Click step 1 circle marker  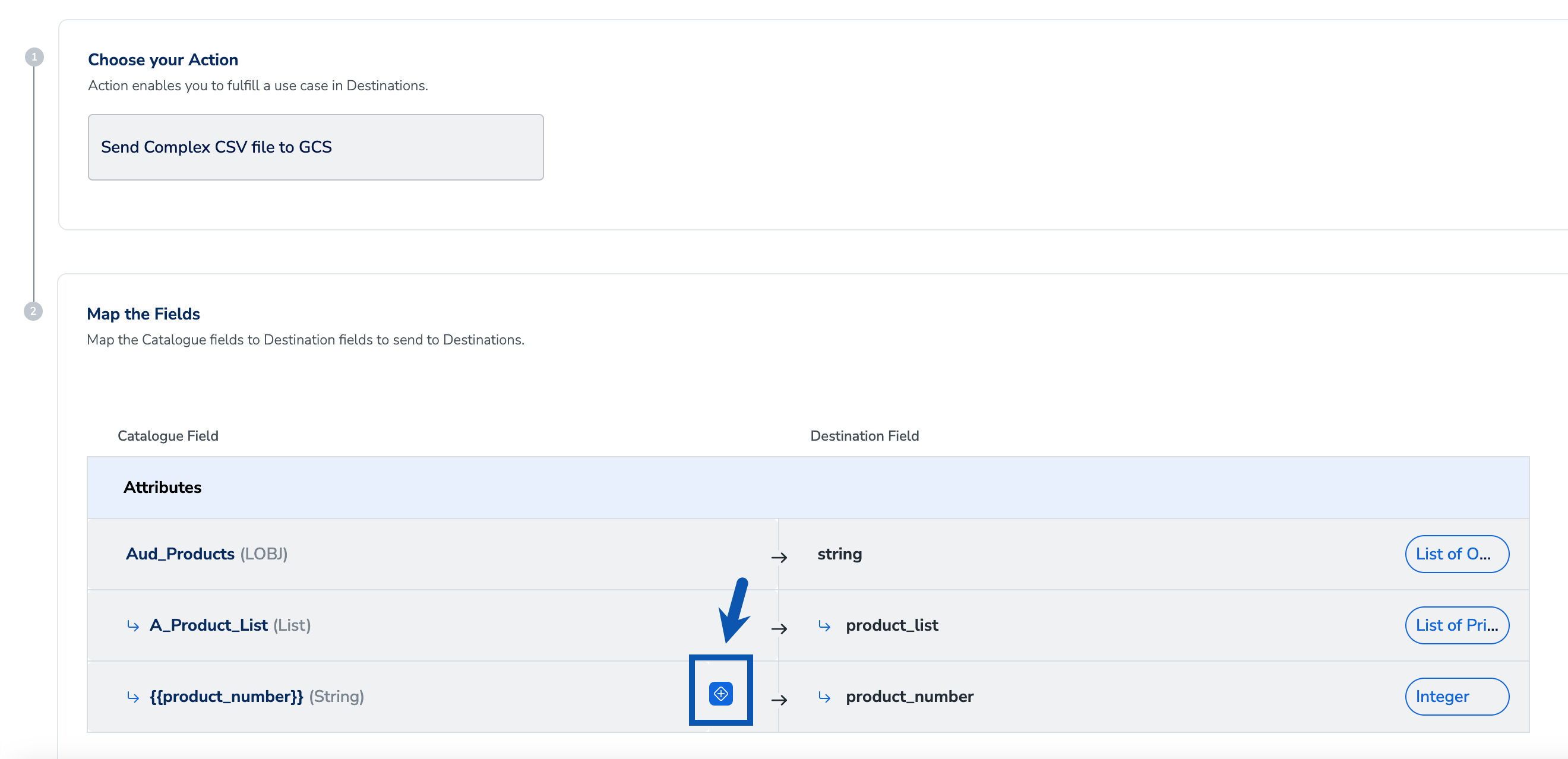tap(34, 57)
